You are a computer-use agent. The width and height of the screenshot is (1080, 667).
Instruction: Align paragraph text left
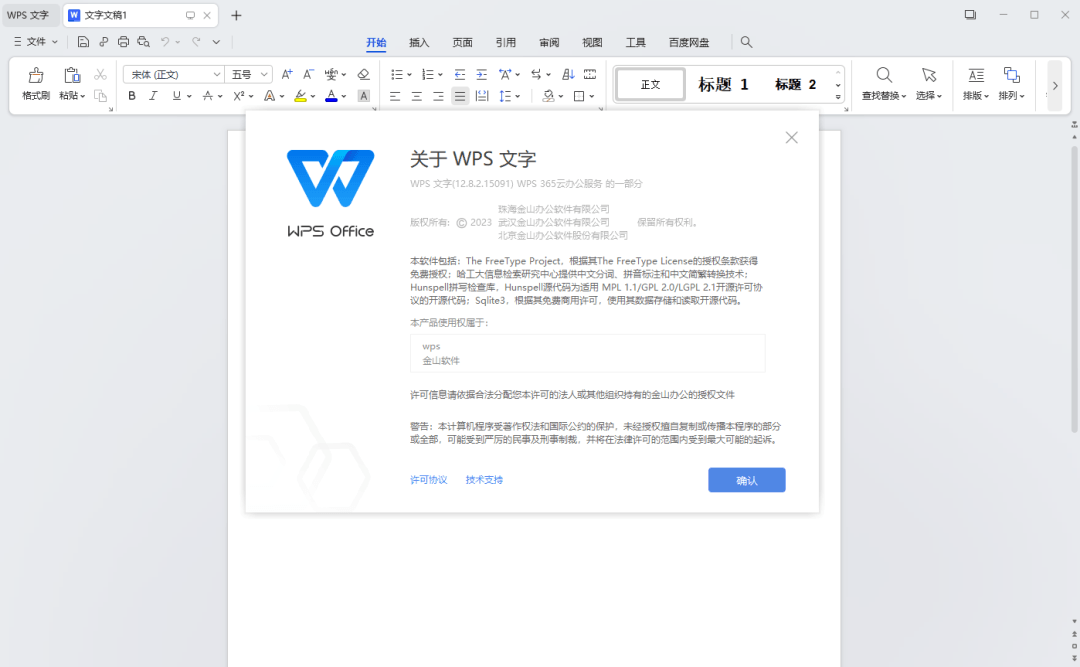coord(395,96)
